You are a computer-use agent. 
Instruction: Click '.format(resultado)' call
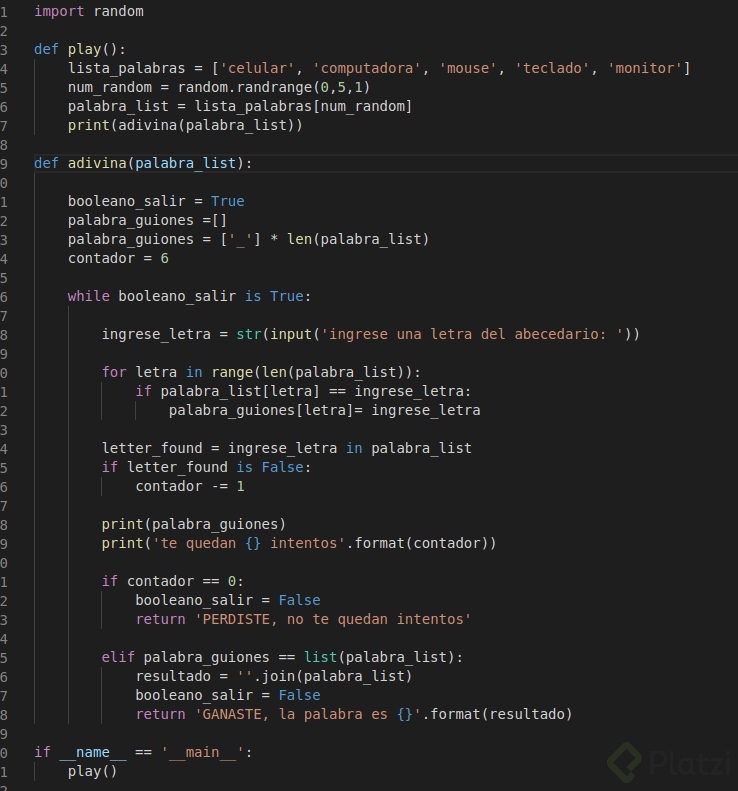(497, 714)
